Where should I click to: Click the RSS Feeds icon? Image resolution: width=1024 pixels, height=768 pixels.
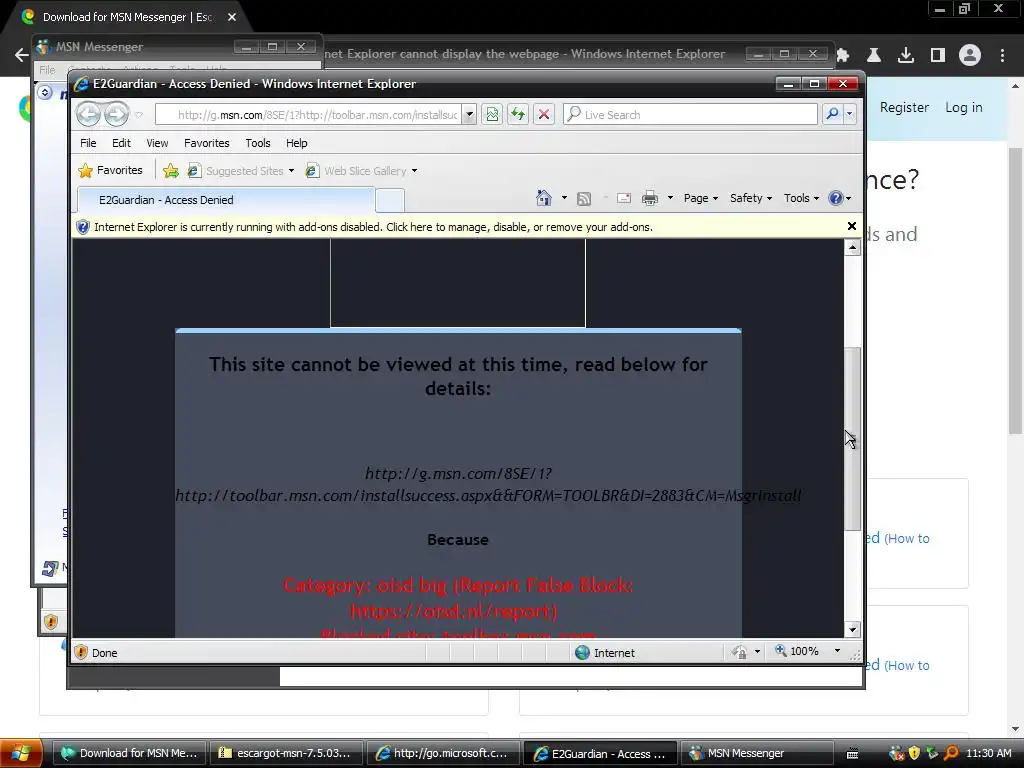point(584,199)
